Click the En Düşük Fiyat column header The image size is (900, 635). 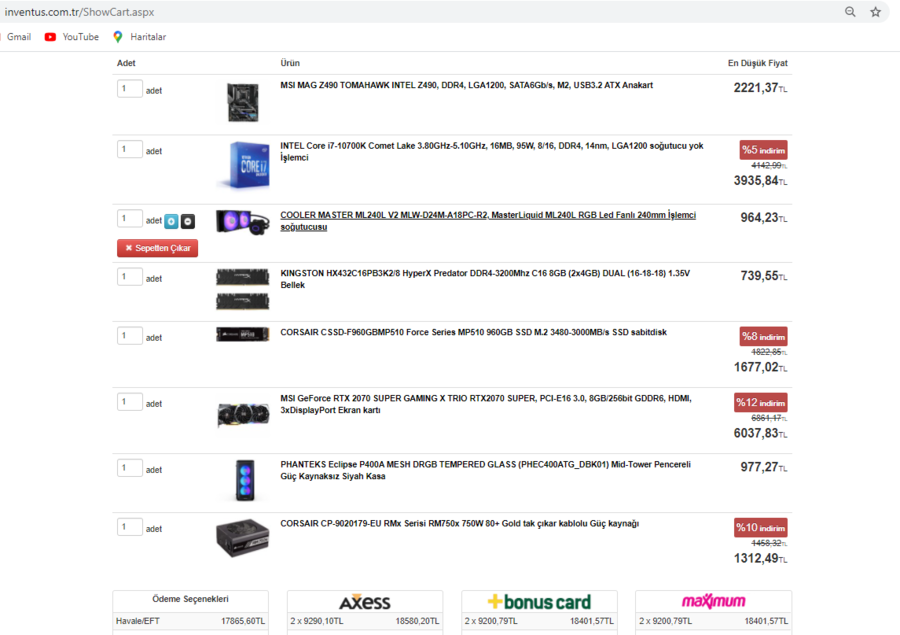(x=758, y=63)
